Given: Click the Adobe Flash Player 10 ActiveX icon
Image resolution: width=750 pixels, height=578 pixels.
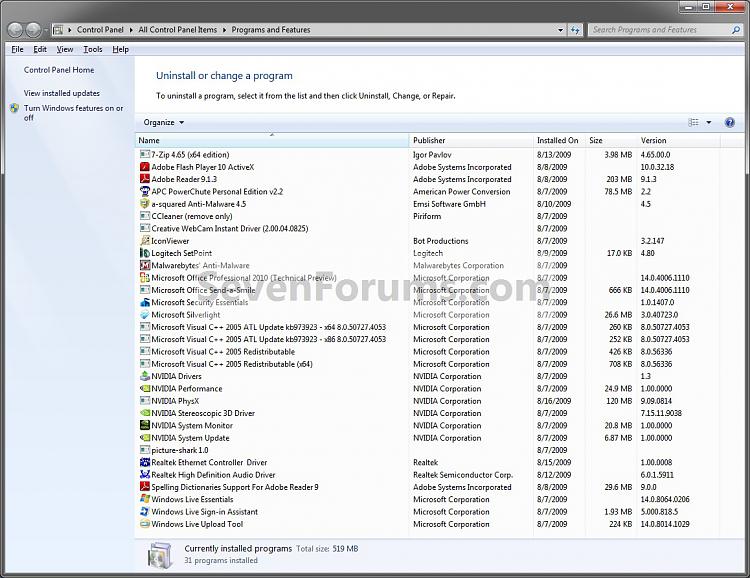Looking at the screenshot, I should 144,167.
